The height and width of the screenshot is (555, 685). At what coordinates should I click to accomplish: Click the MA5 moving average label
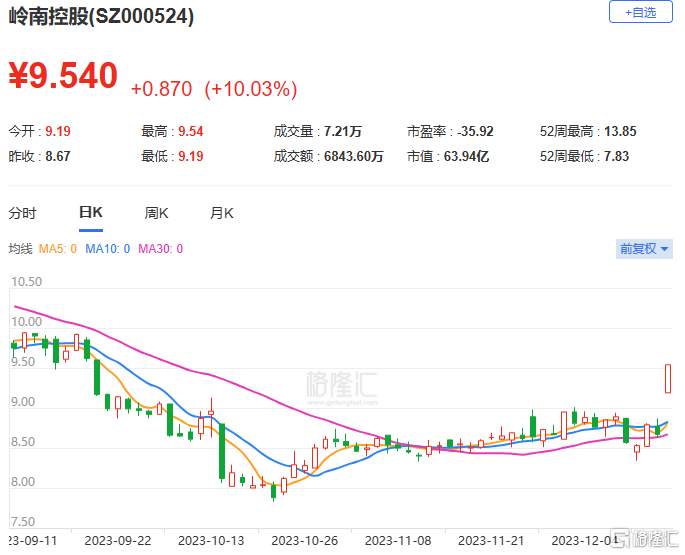[x=58, y=249]
